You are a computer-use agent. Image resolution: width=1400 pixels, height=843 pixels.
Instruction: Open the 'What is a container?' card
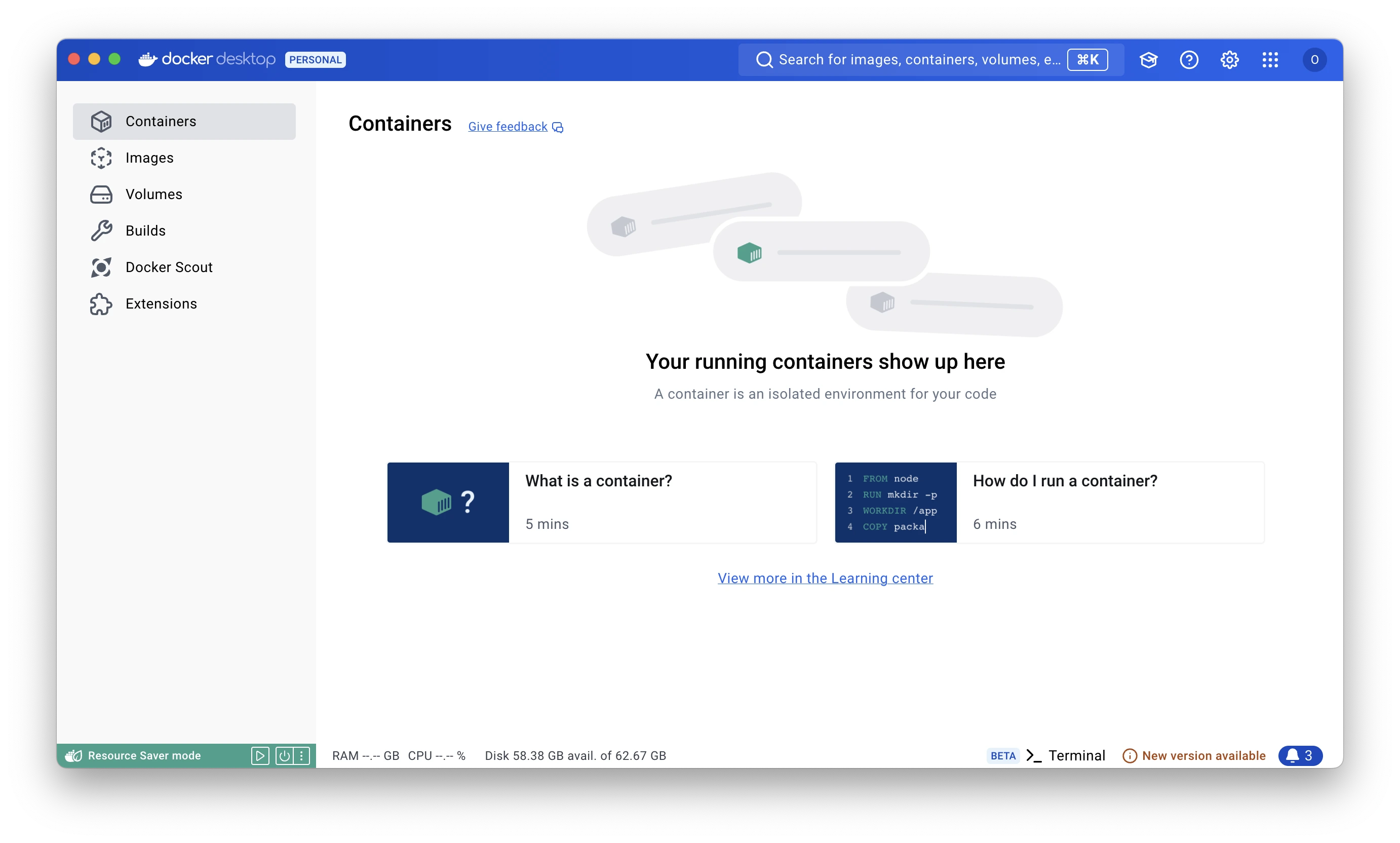(601, 502)
